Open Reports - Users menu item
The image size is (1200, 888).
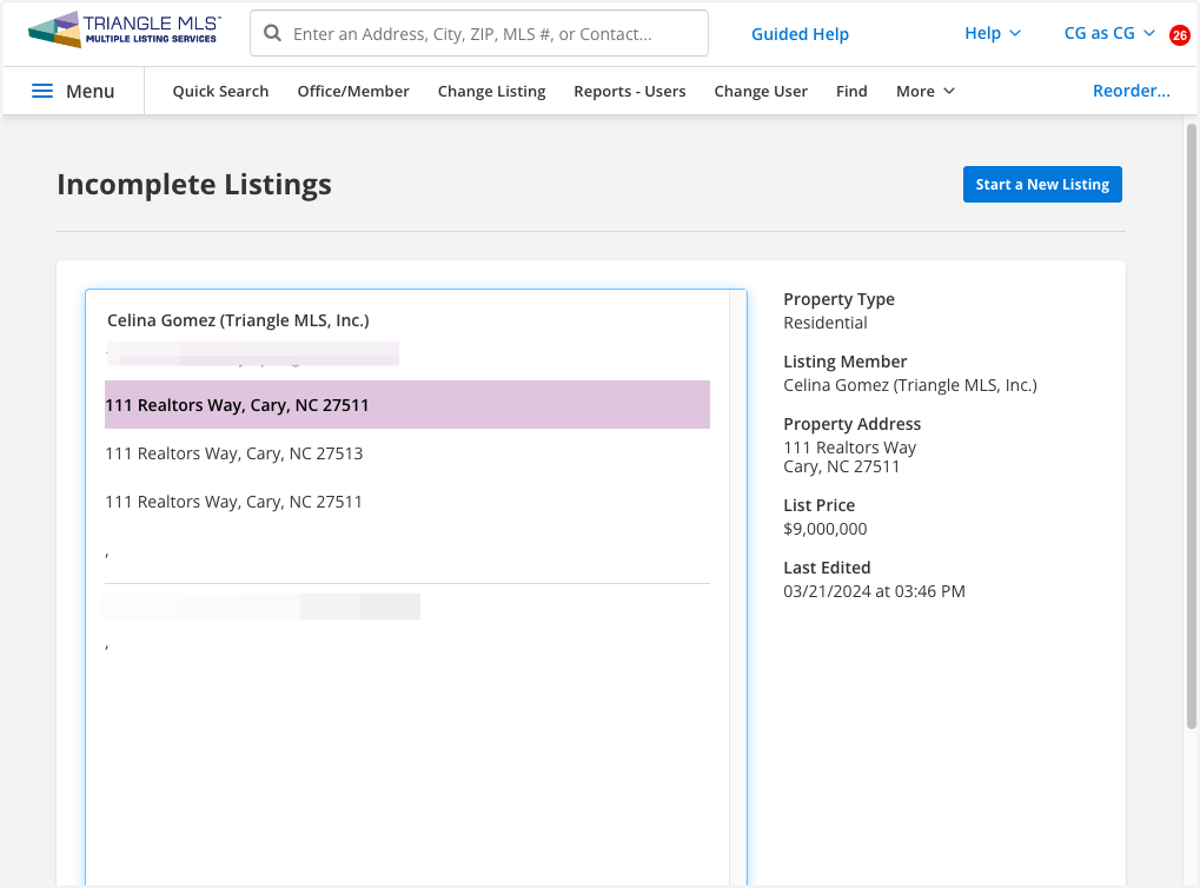coord(630,91)
